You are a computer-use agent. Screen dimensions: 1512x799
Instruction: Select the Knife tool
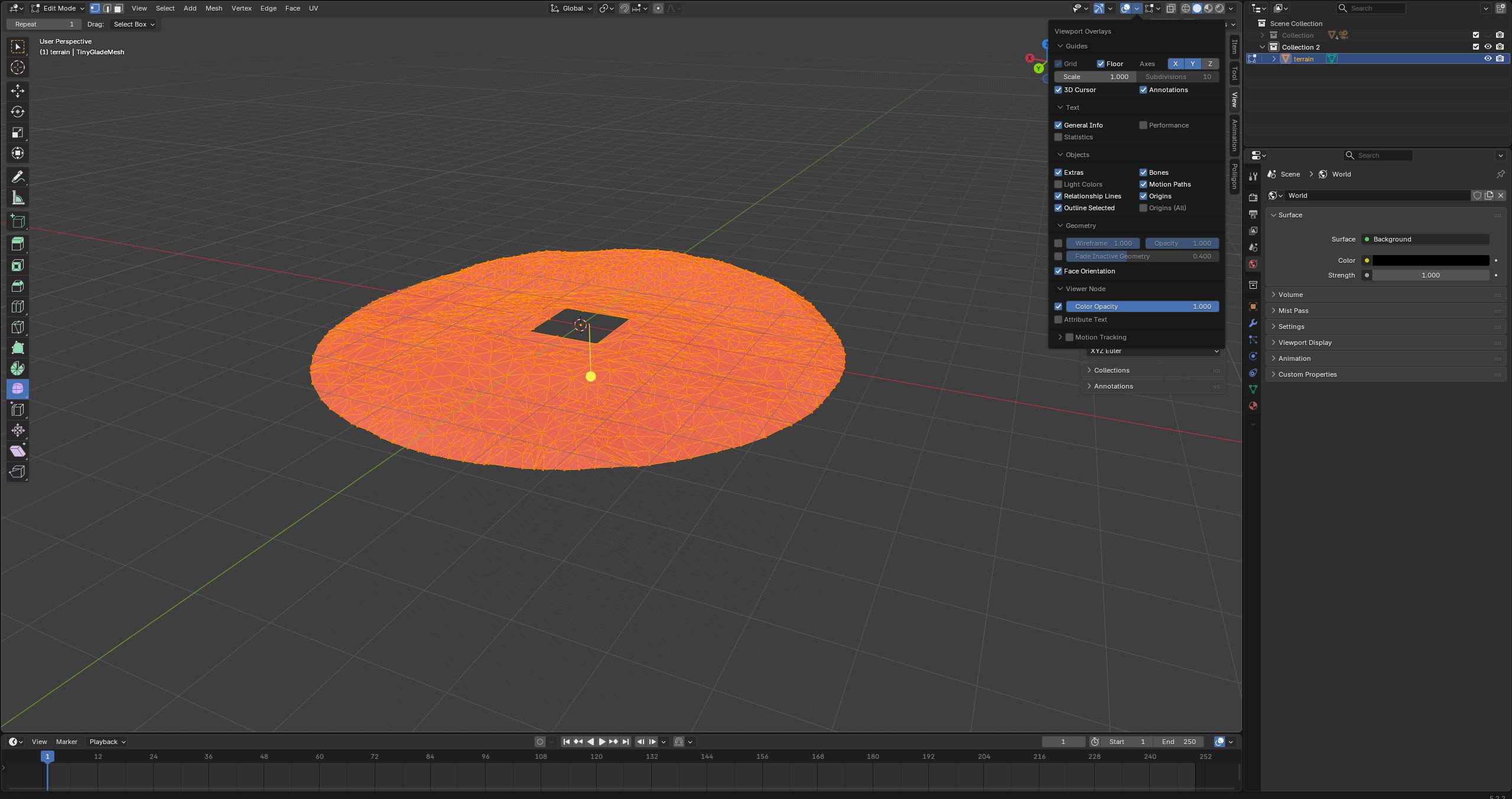[x=18, y=327]
